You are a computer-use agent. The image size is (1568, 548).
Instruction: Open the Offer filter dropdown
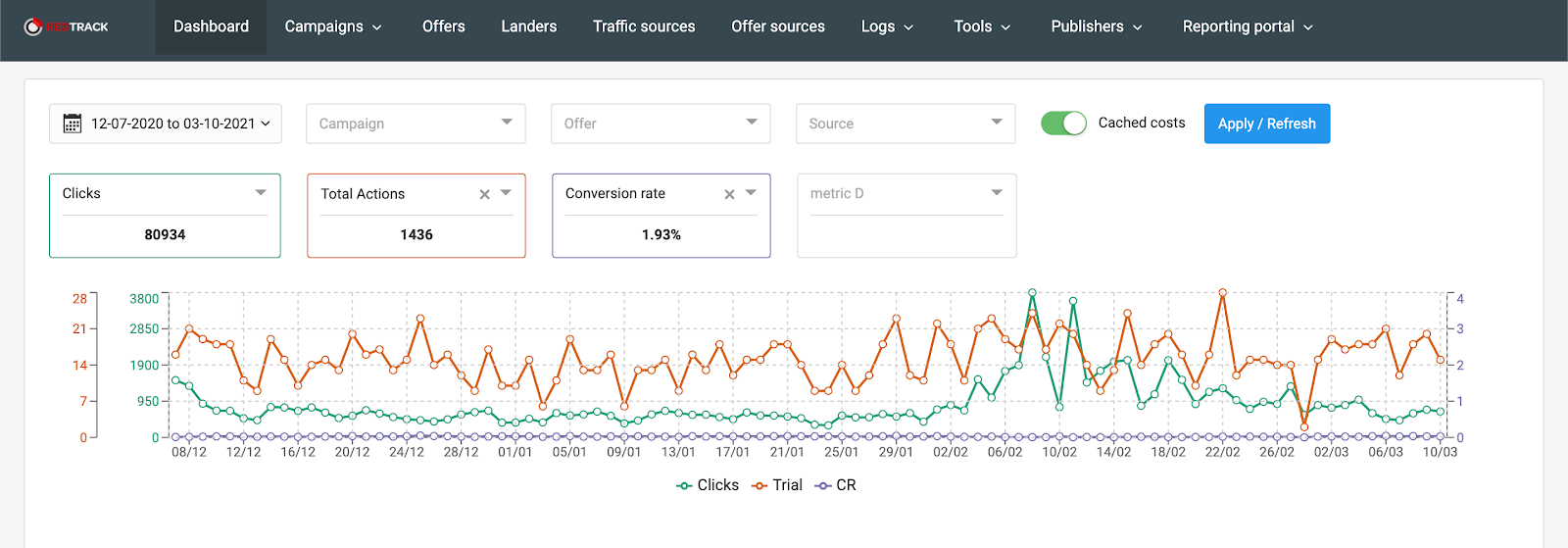point(661,124)
